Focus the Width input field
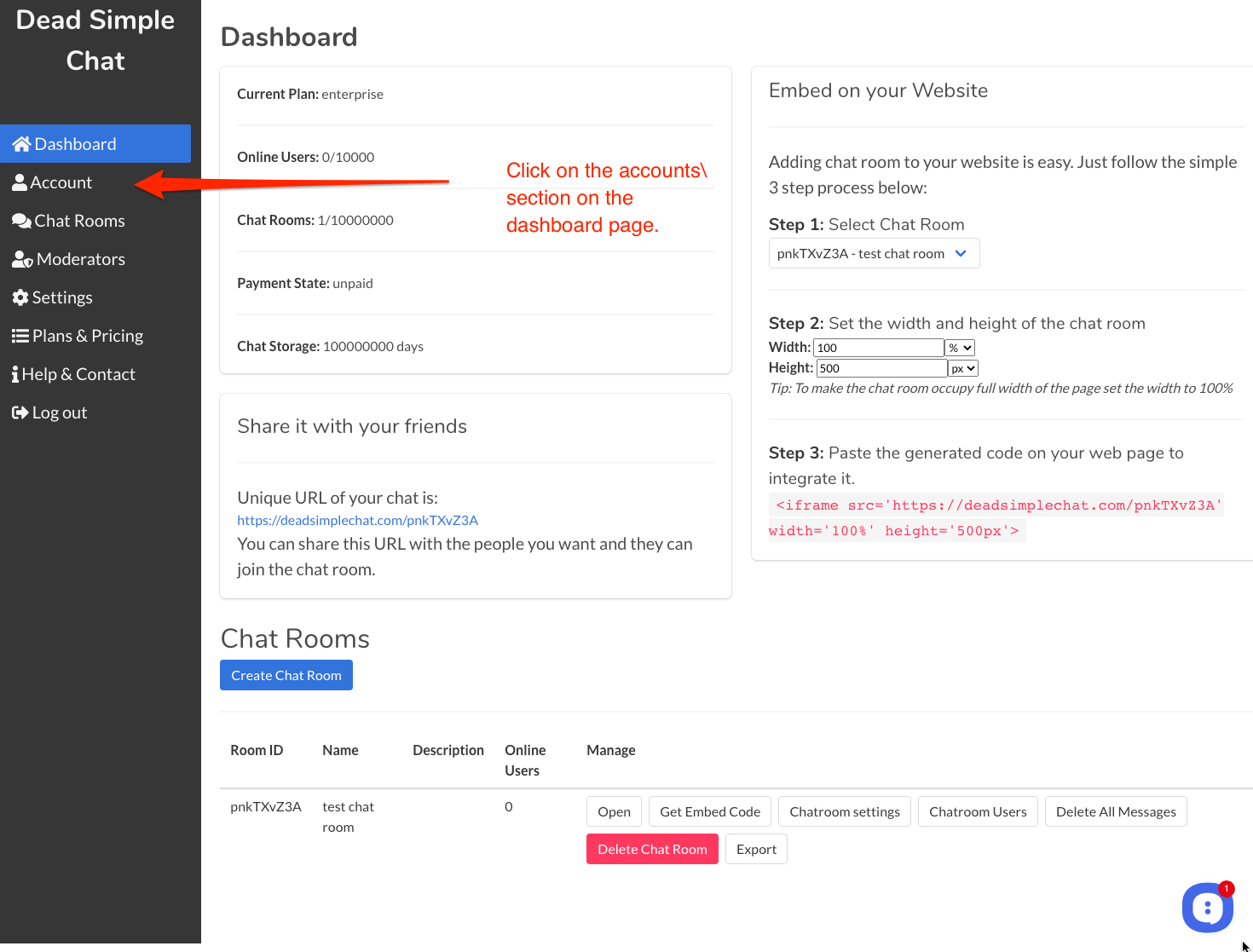Viewport: 1253px width, 952px height. coord(879,348)
